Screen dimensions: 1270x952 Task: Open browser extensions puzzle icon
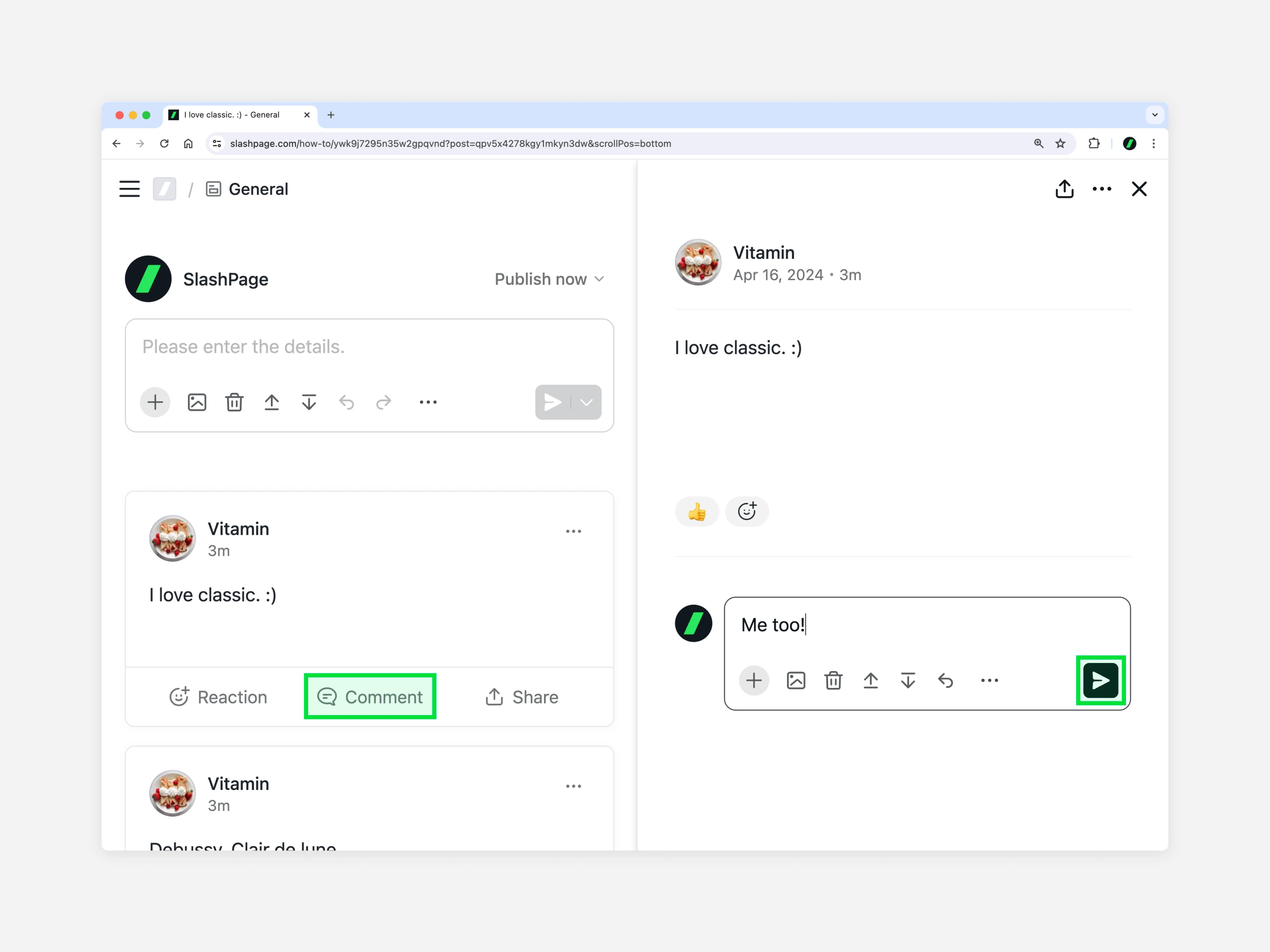pyautogui.click(x=1094, y=143)
